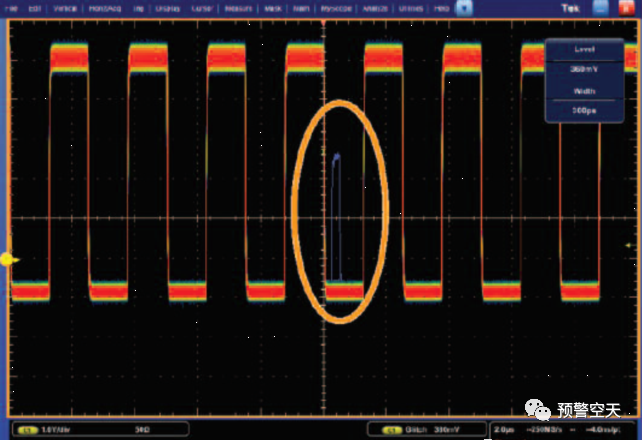Open the Display menu
This screenshot has height=440, width=642.
[x=167, y=8]
